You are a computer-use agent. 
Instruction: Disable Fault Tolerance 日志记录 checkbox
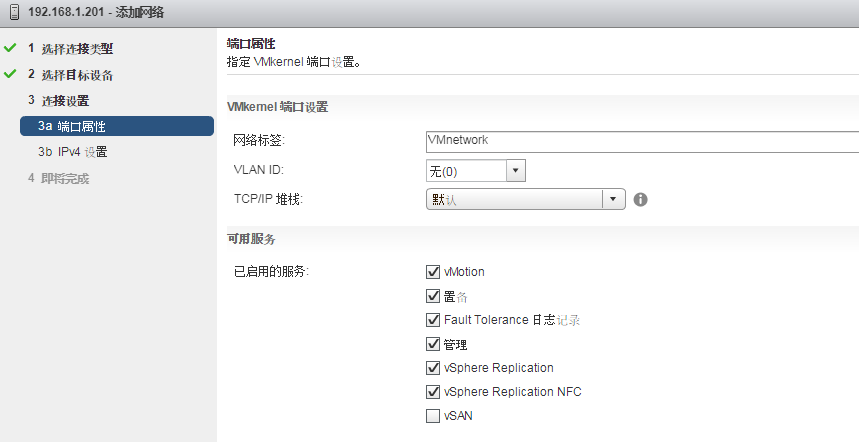433,320
